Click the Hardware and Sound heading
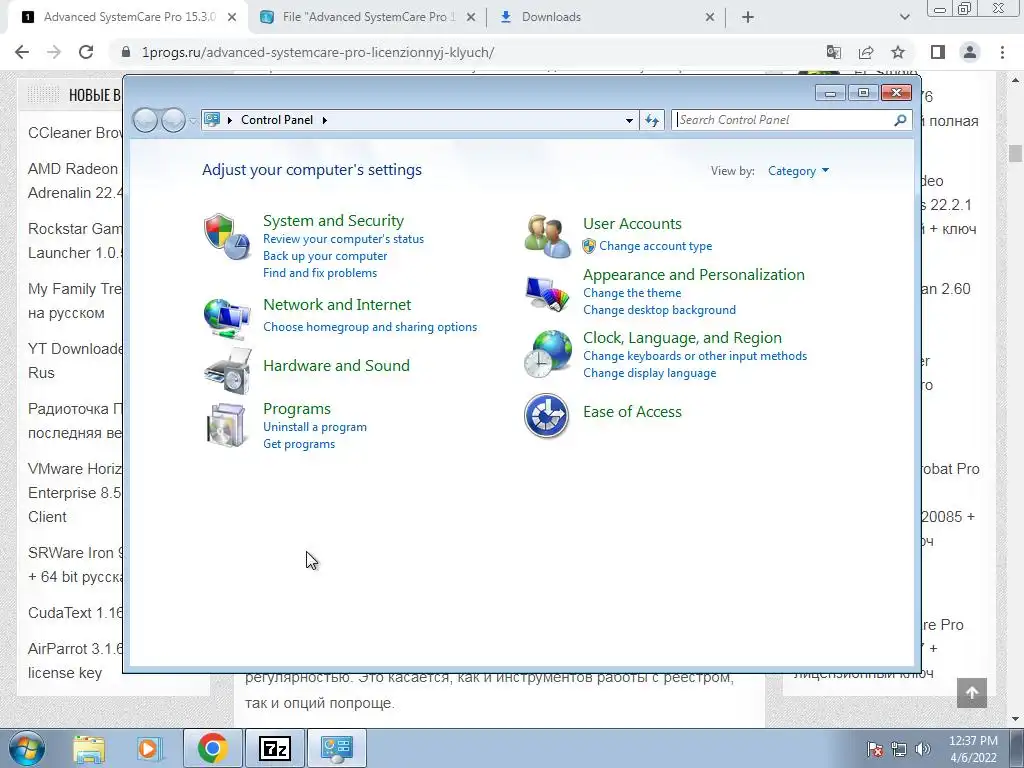Image resolution: width=1024 pixels, height=768 pixels. coord(336,366)
